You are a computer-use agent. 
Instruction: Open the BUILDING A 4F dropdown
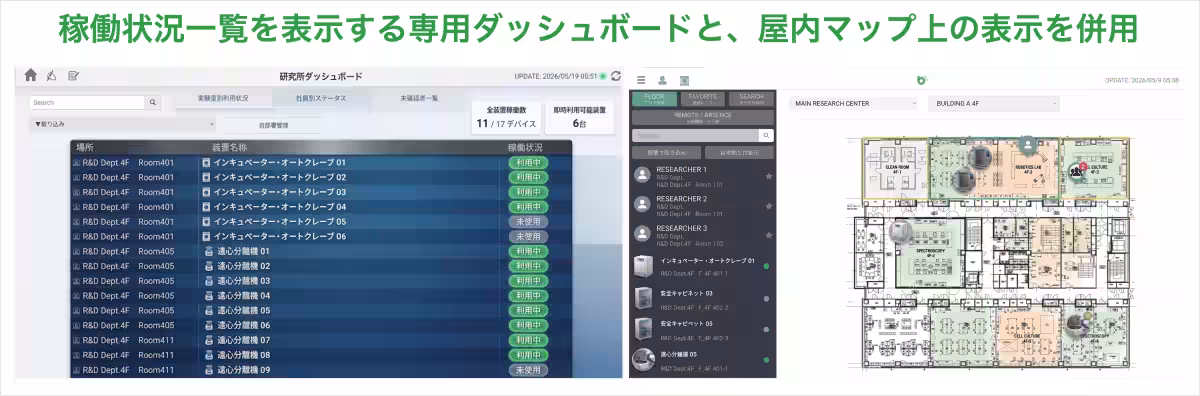(994, 103)
